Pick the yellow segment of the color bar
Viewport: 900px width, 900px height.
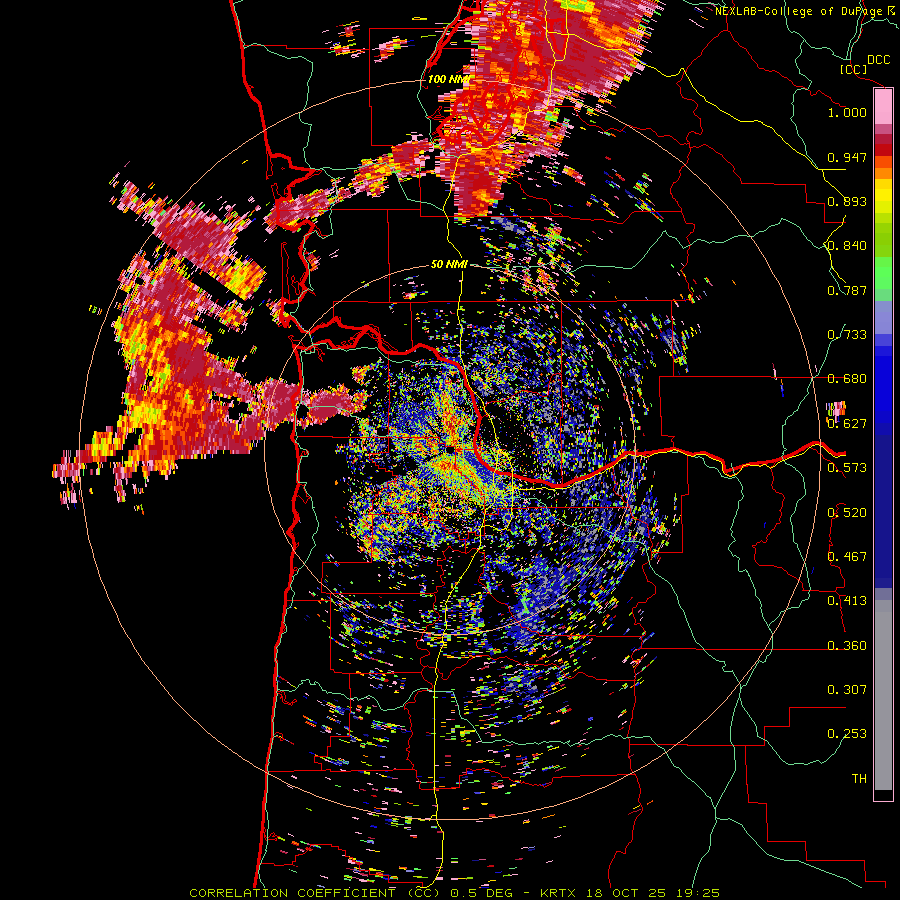883,196
